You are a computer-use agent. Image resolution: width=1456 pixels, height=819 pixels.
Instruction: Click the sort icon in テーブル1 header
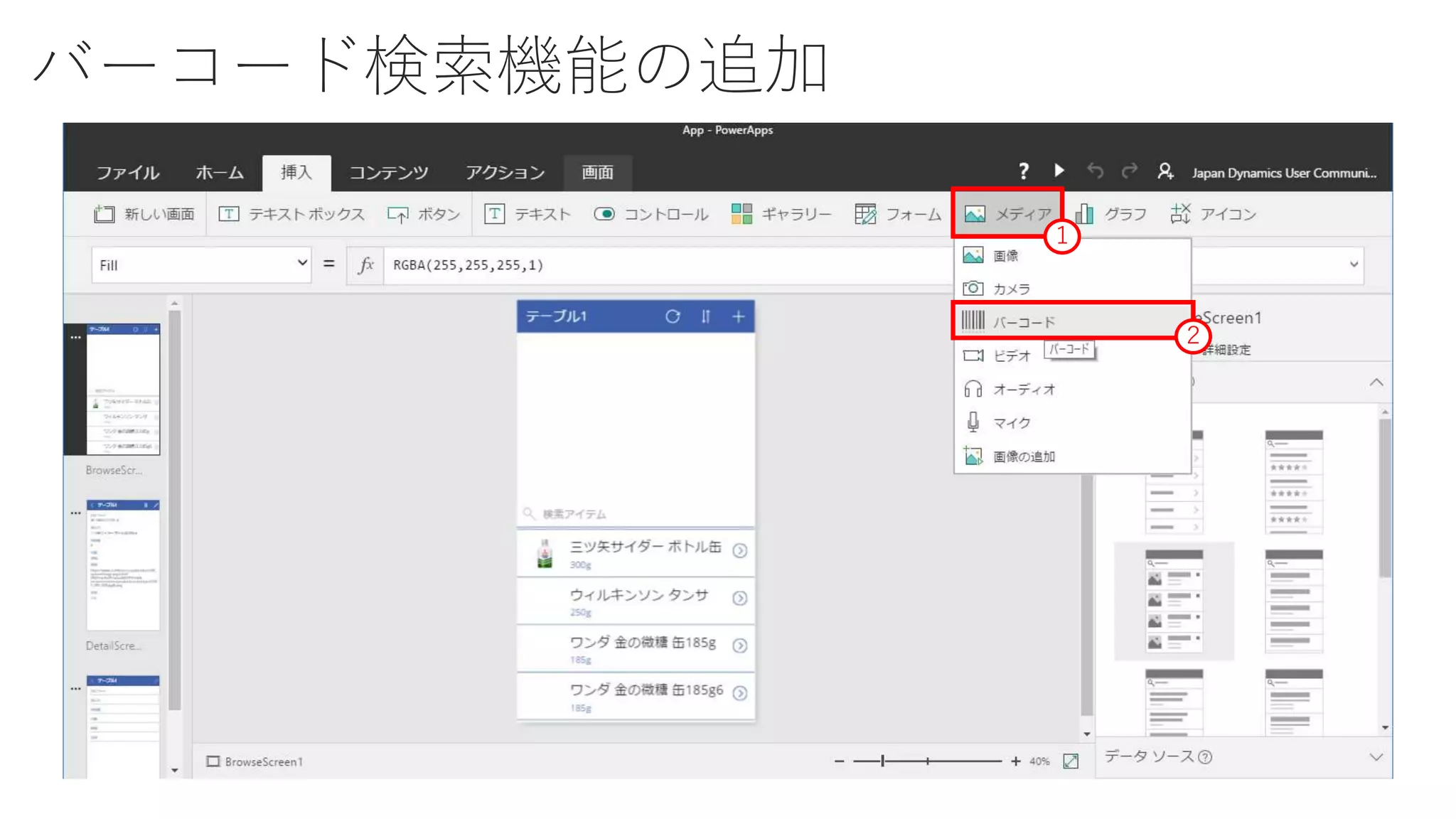tap(705, 316)
